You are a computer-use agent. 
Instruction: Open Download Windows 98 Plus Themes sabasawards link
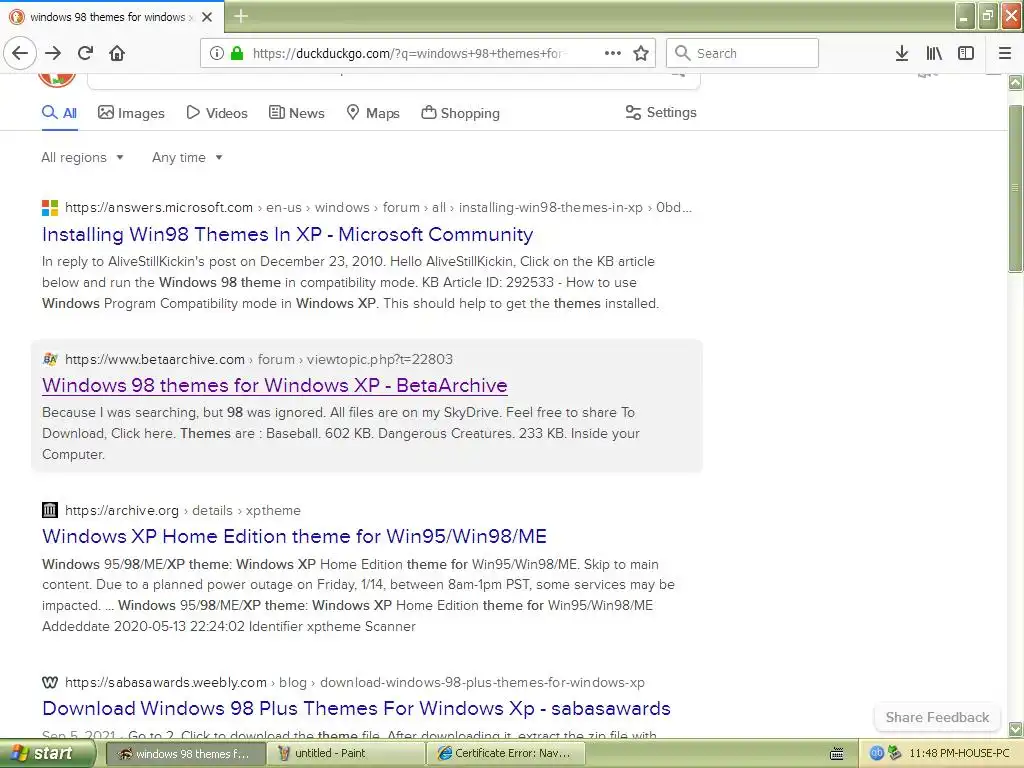point(356,709)
